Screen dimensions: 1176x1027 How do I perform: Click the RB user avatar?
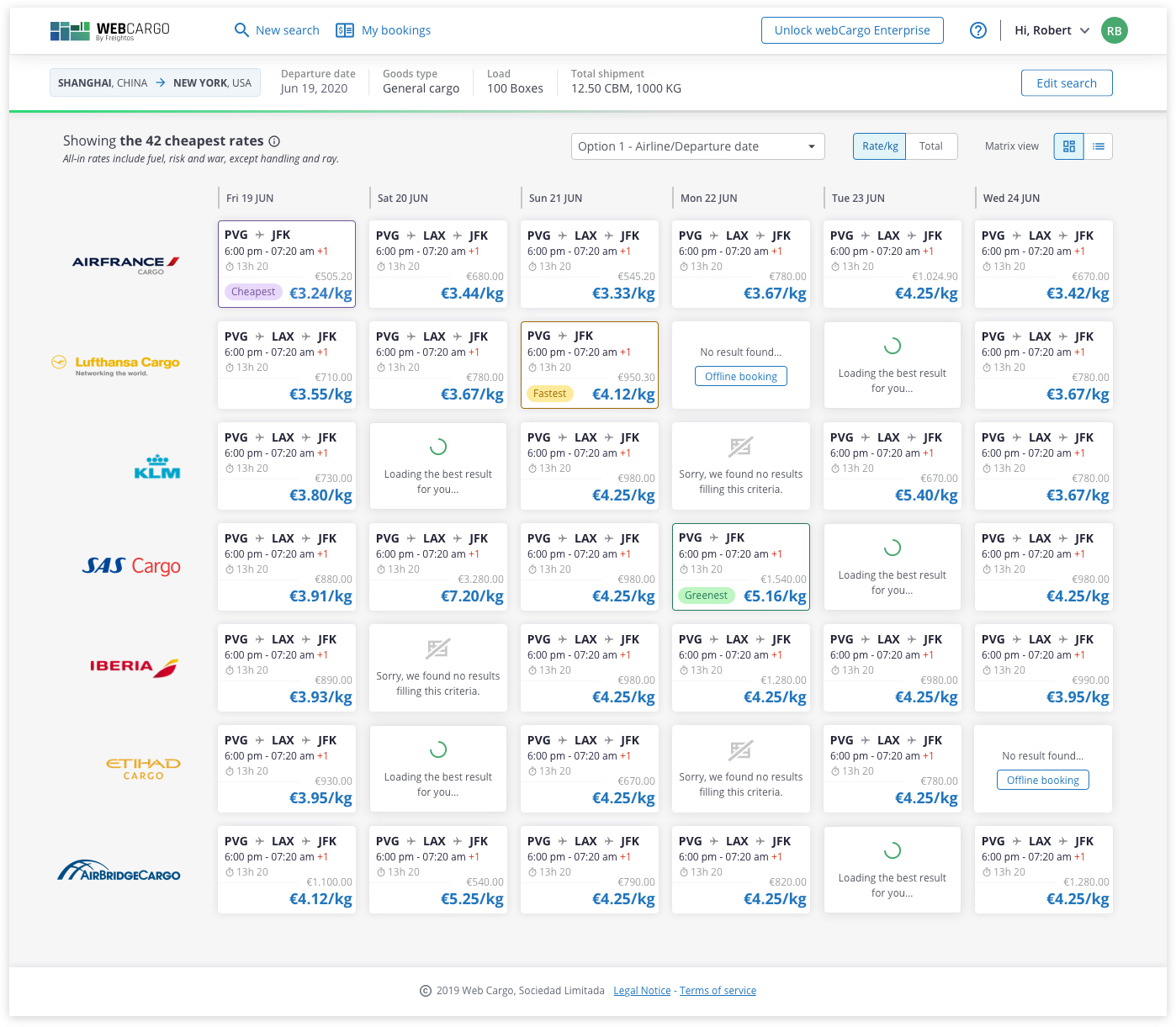click(1114, 30)
